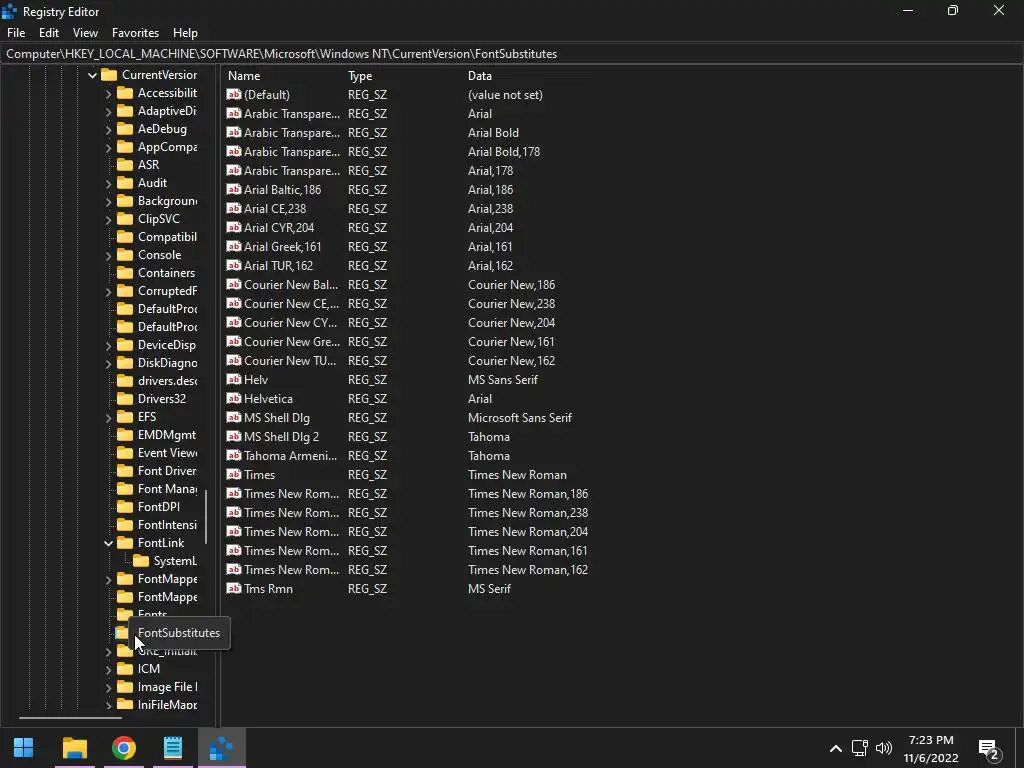The width and height of the screenshot is (1024, 768).
Task: Open the Help menu
Action: point(185,33)
